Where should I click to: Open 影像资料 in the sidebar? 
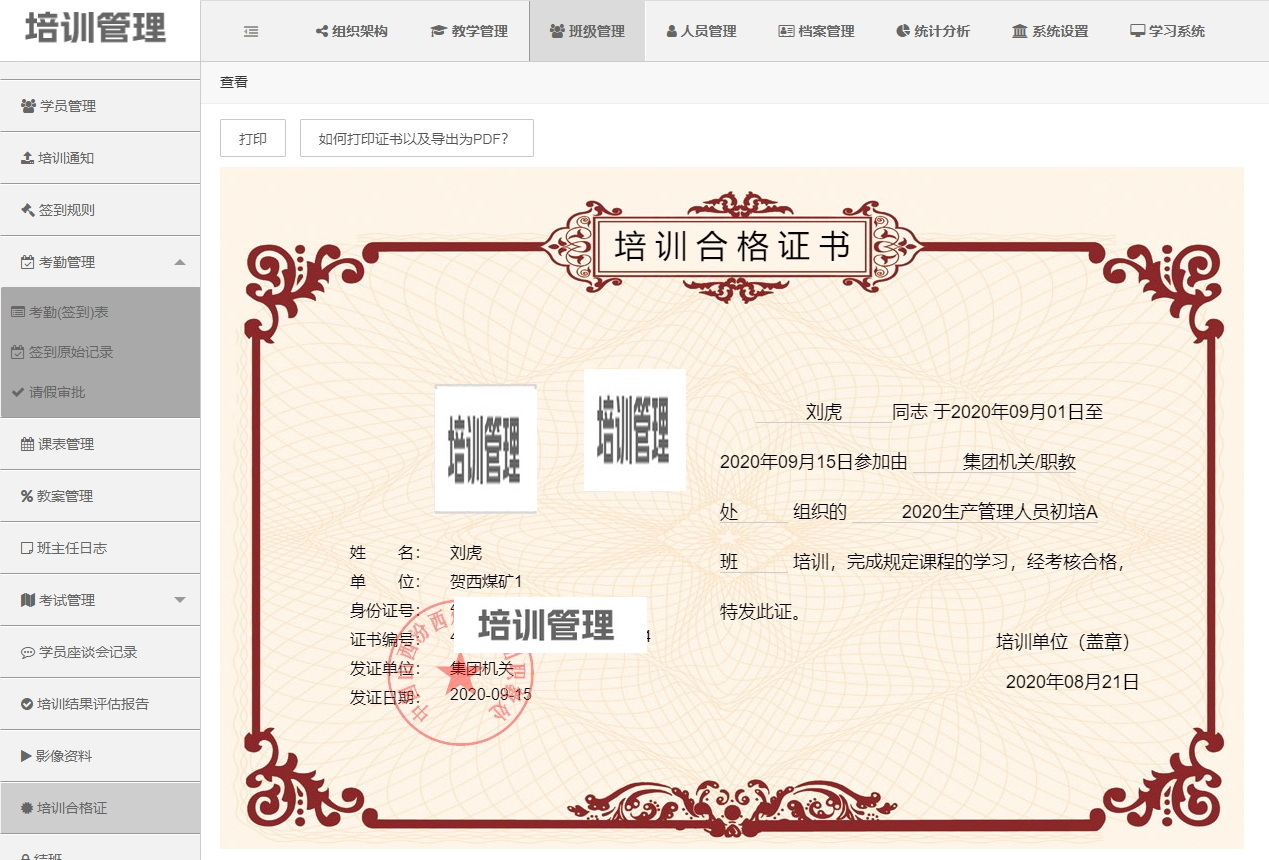click(x=59, y=755)
